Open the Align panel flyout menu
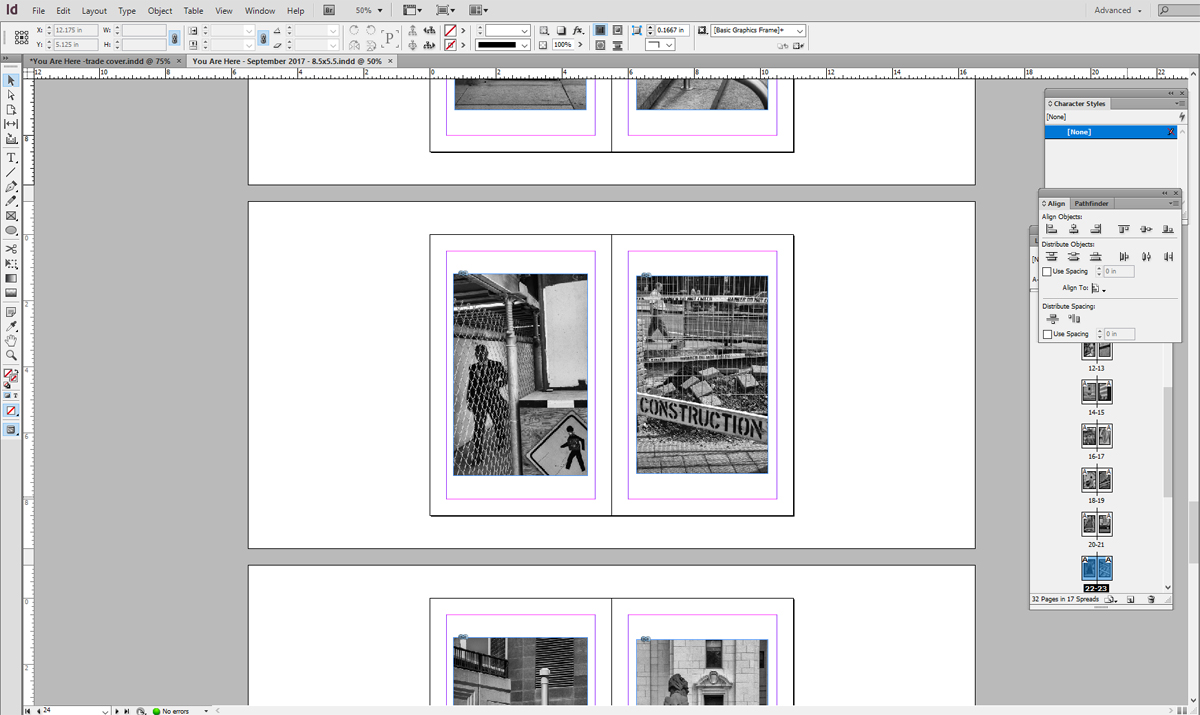Image resolution: width=1200 pixels, height=715 pixels. pos(1174,203)
